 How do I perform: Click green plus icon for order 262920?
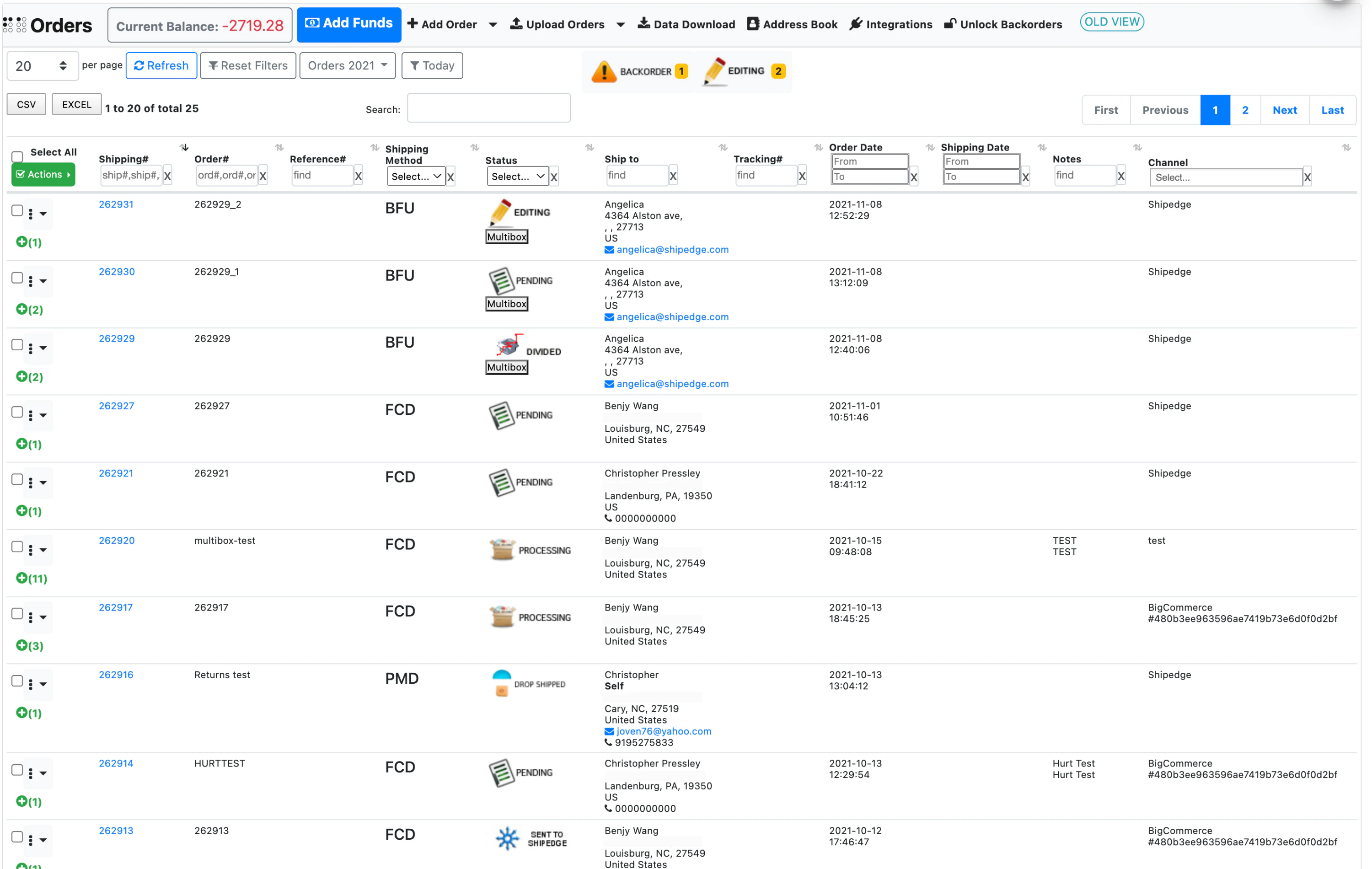21,578
